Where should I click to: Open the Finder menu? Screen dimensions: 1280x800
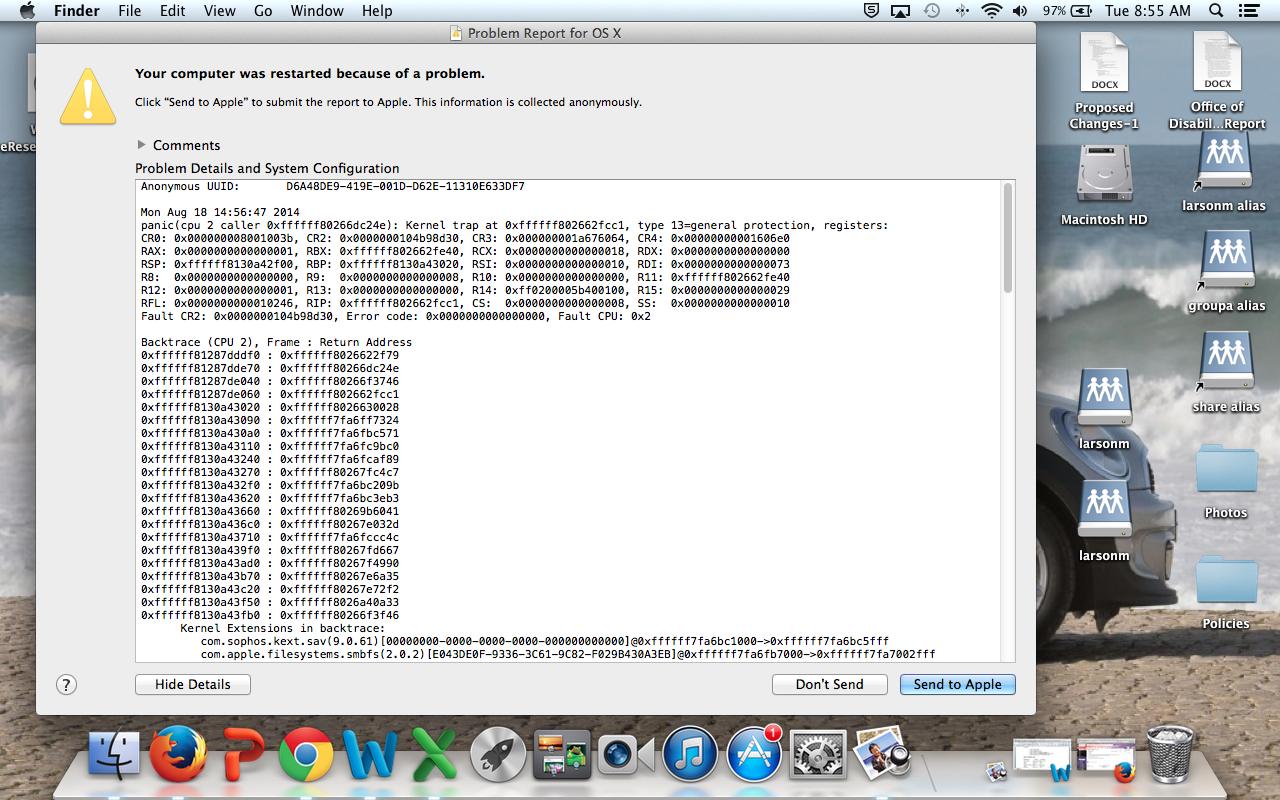pyautogui.click(x=76, y=11)
